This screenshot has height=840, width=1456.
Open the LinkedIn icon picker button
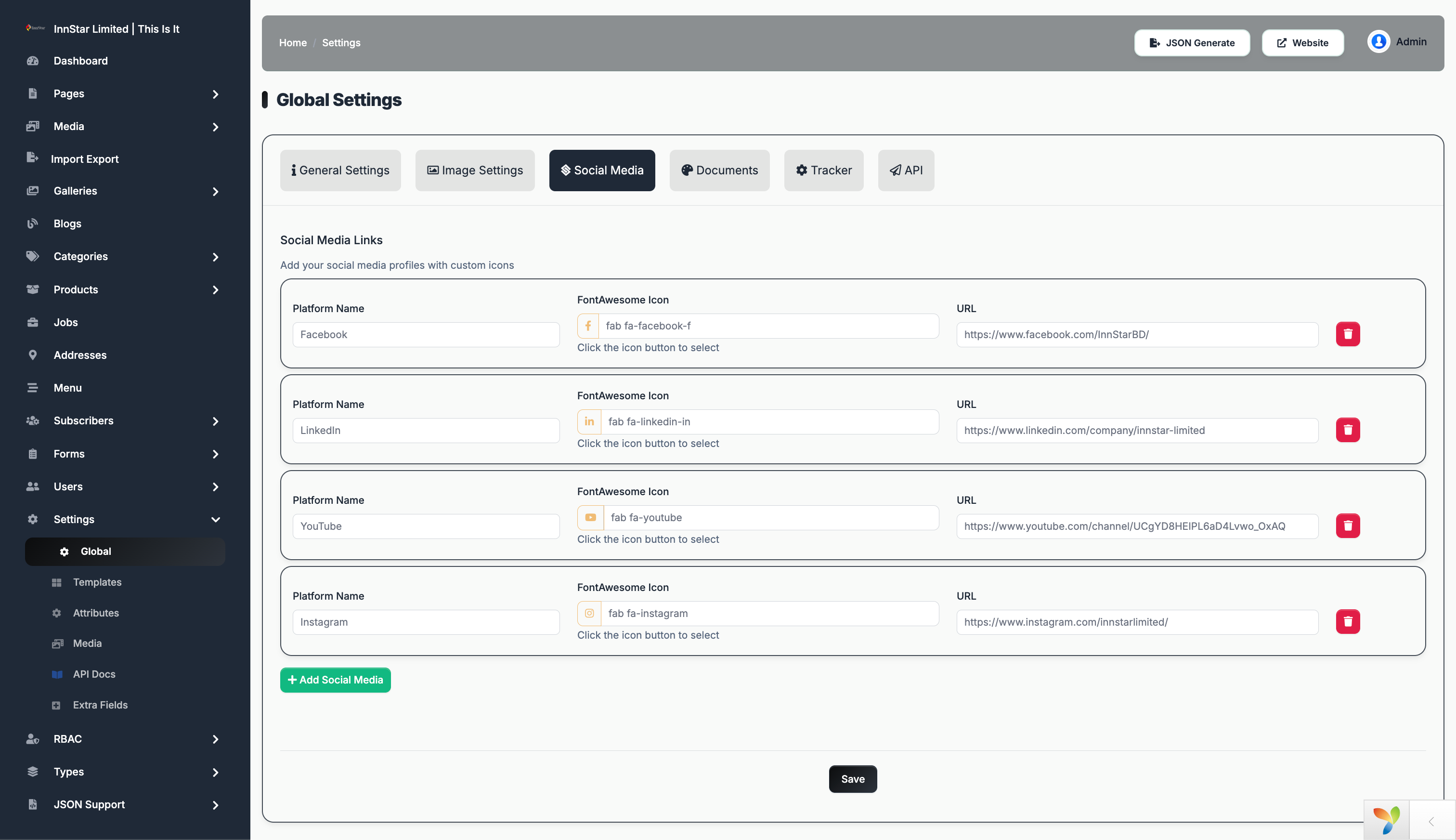[589, 422]
